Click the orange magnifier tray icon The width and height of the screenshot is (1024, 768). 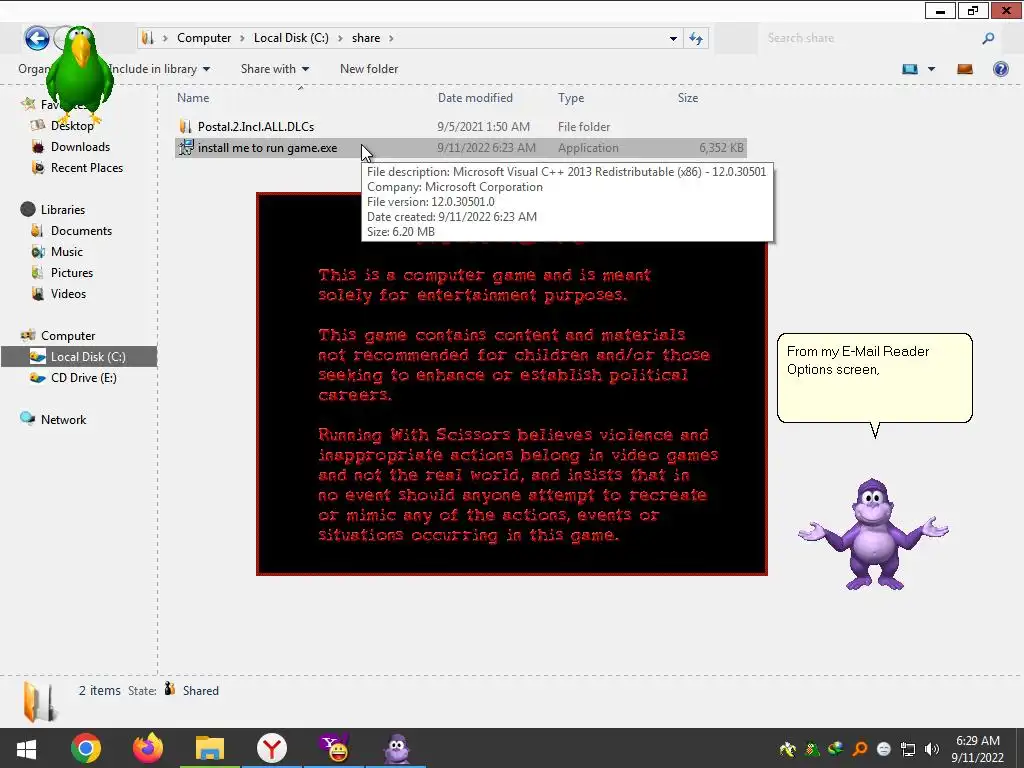pyautogui.click(x=859, y=749)
